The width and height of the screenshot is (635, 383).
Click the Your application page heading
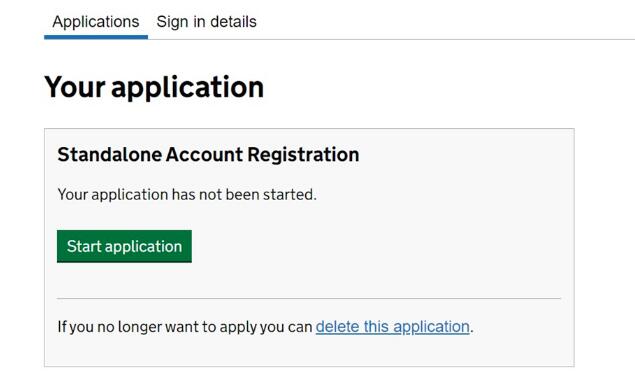click(x=154, y=87)
